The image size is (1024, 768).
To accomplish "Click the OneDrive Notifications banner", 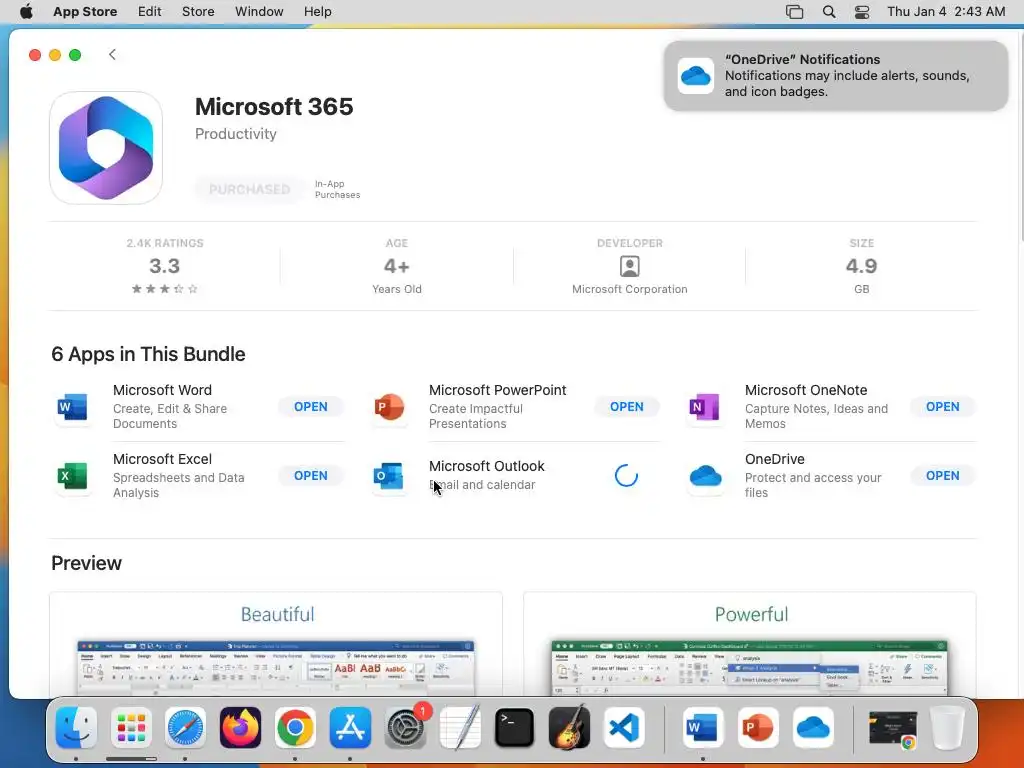I will pyautogui.click(x=836, y=76).
